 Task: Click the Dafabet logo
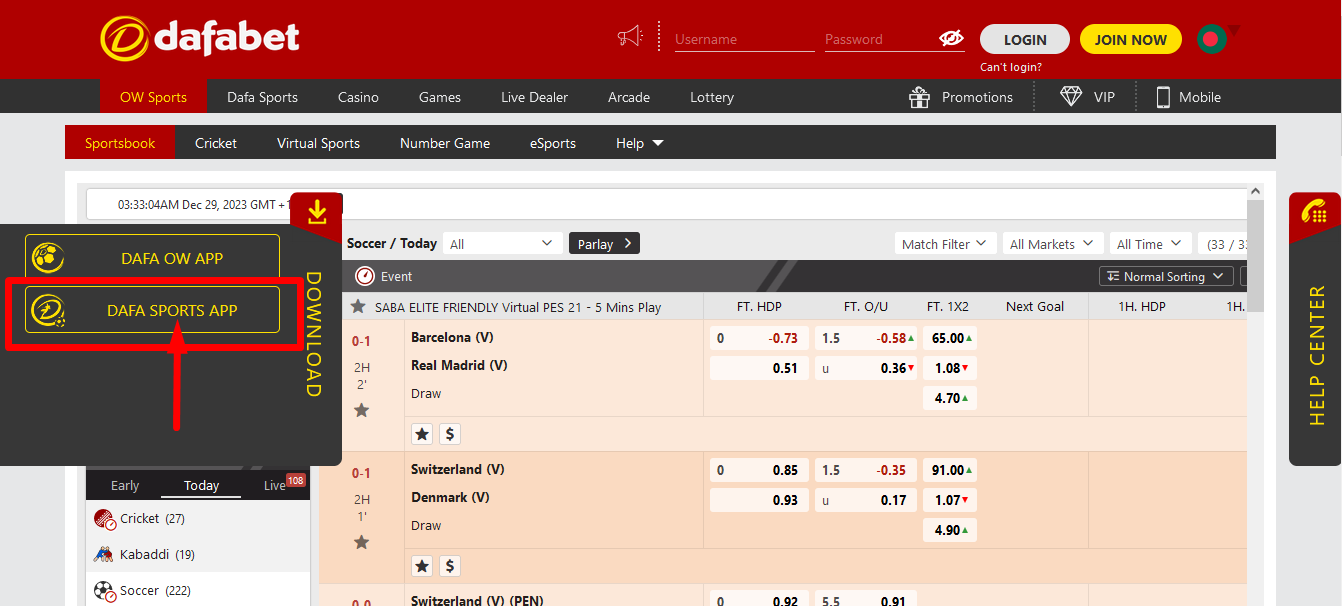(200, 38)
